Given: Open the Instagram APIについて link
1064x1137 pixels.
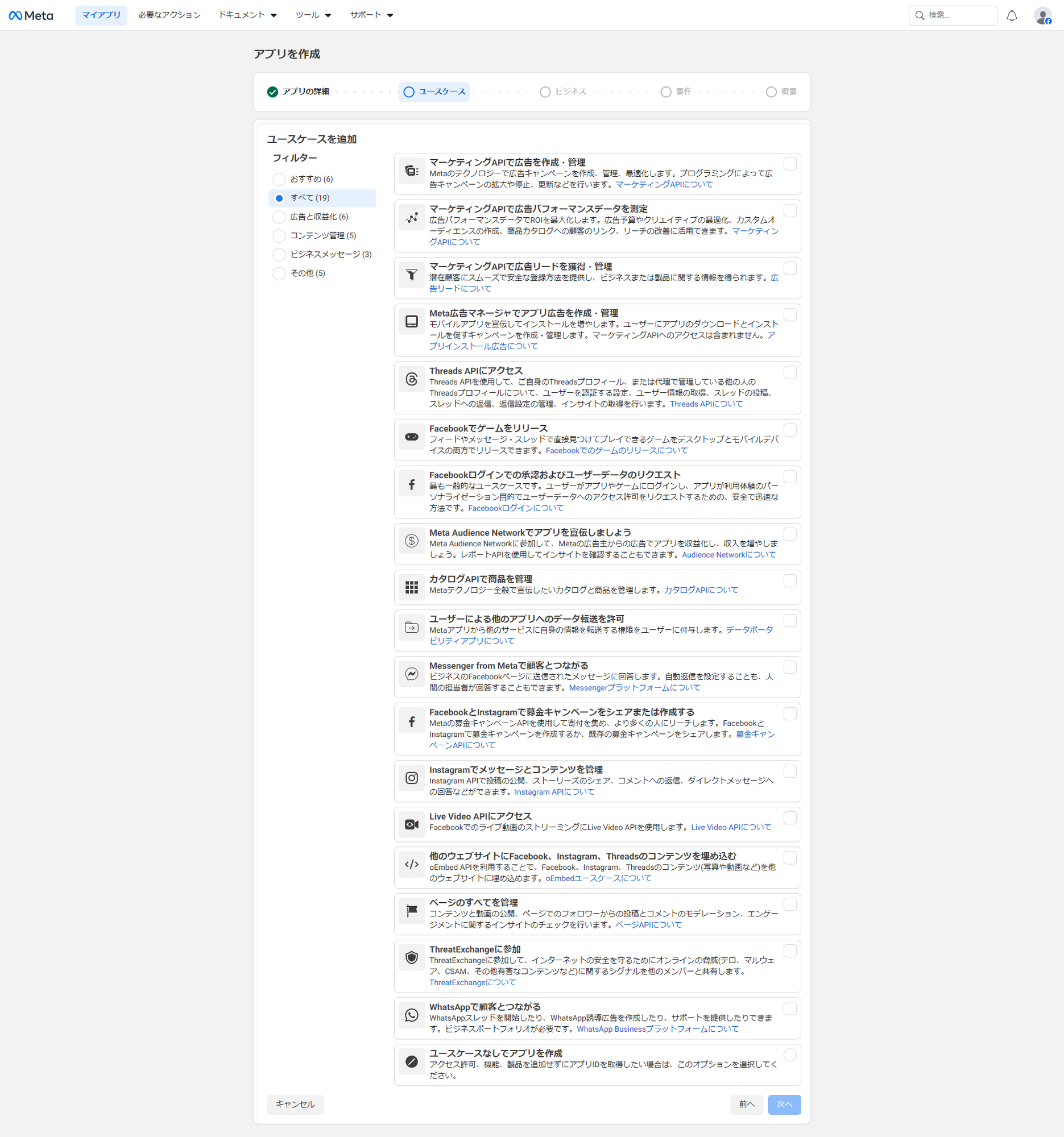Looking at the screenshot, I should click(x=554, y=792).
